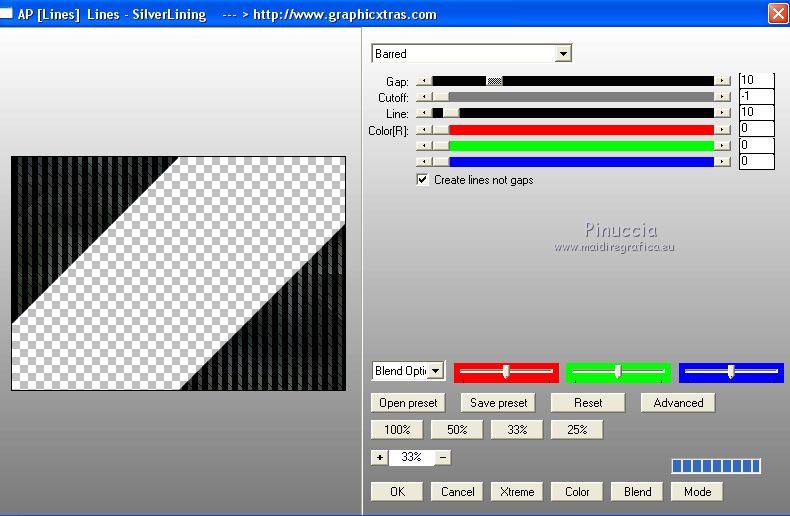Click right arrow of Line slider
790x516 pixels.
pyautogui.click(x=722, y=113)
